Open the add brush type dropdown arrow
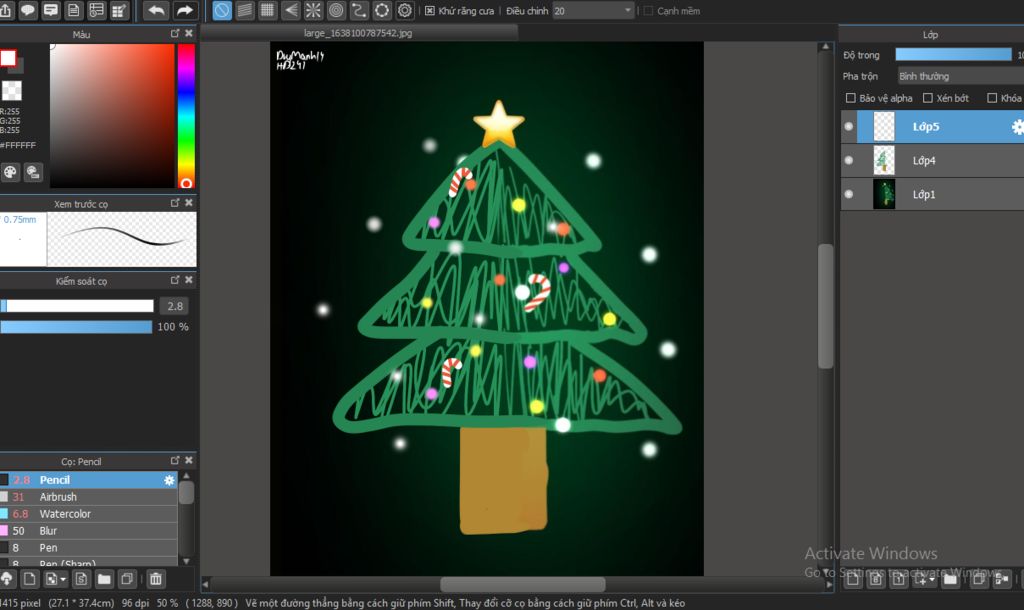1024x610 pixels. (x=63, y=579)
